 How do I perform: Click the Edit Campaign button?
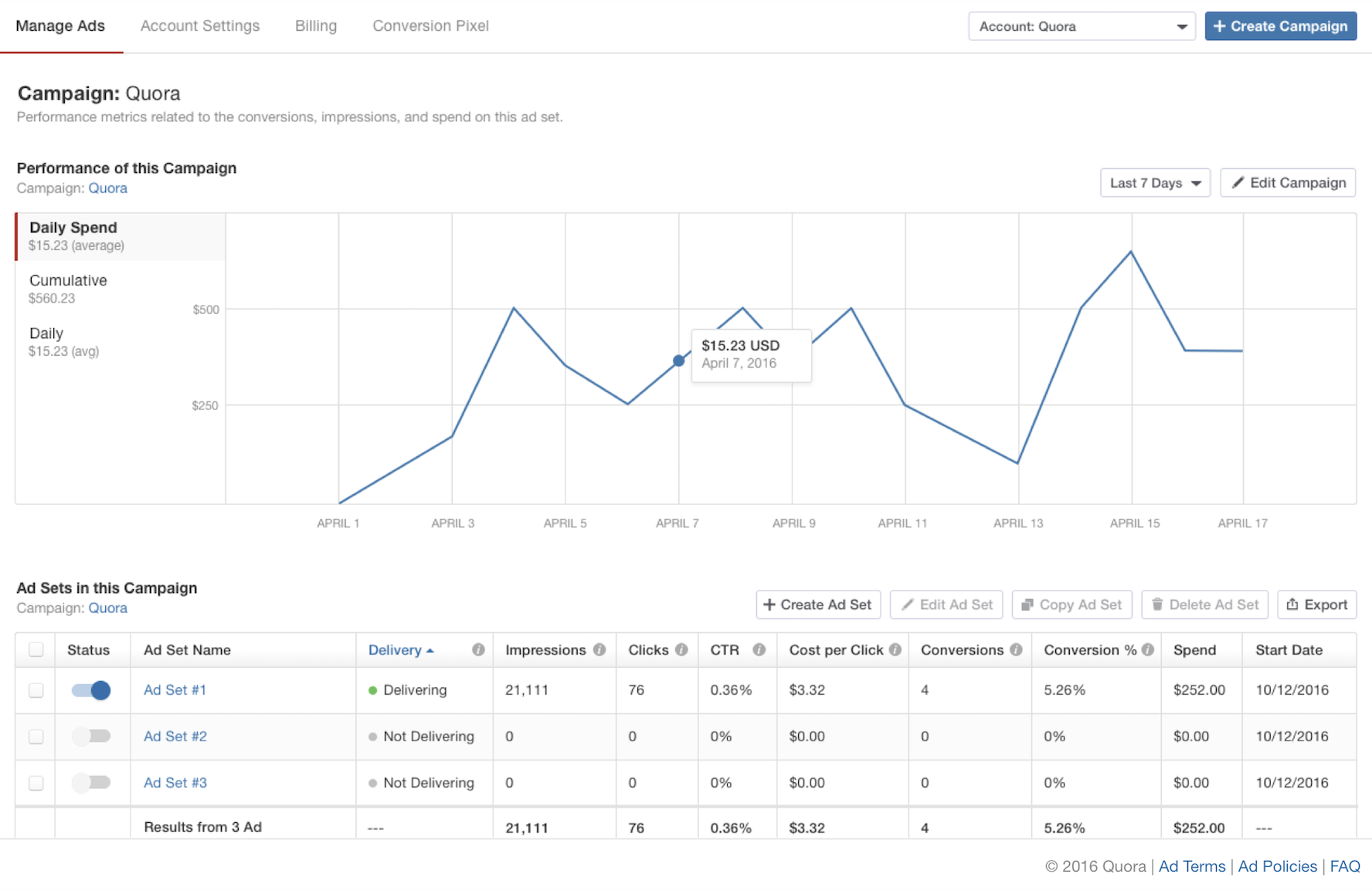click(x=1288, y=183)
